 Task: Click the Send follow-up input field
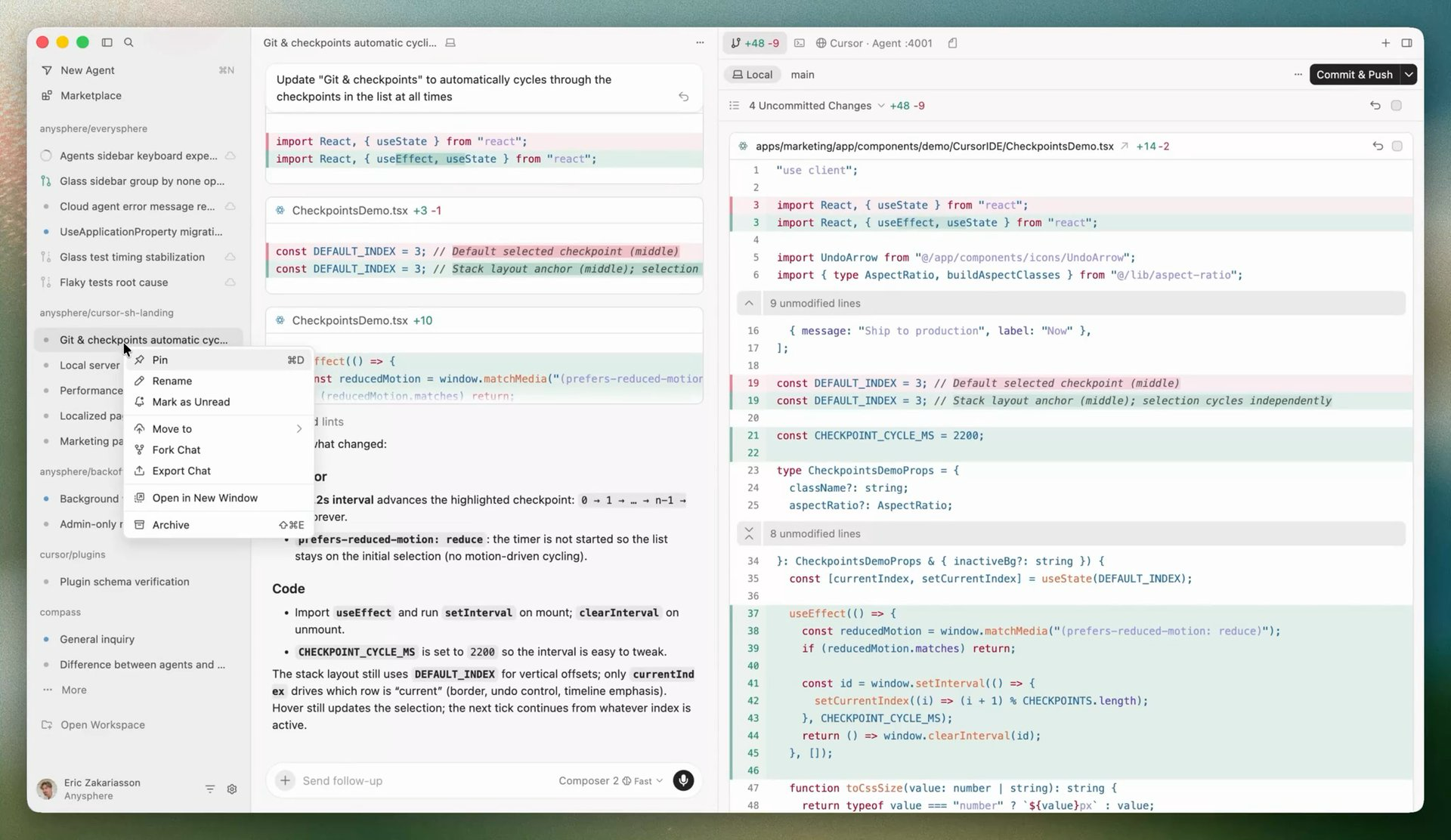pos(423,780)
